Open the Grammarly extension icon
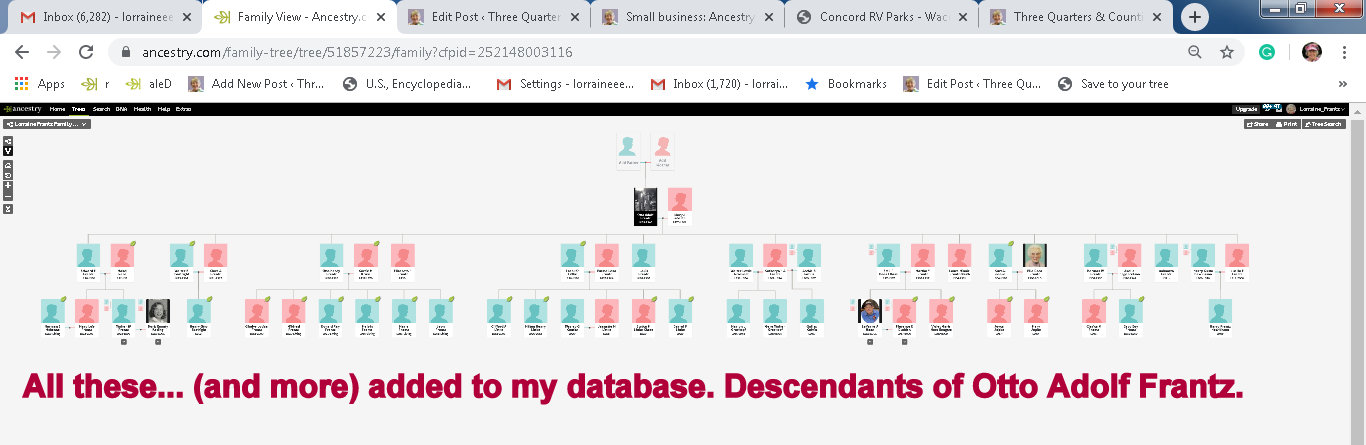 [1267, 52]
